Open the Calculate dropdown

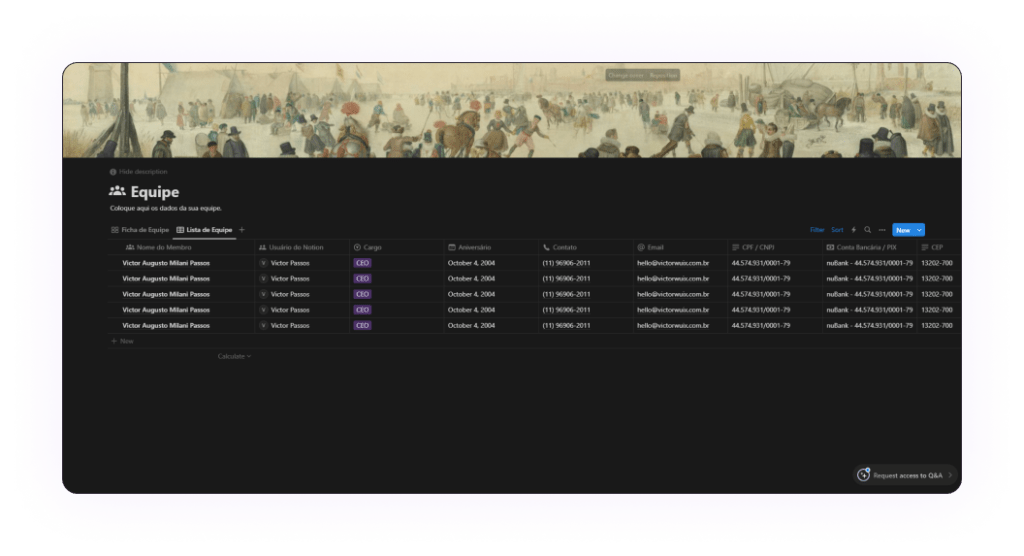(x=234, y=356)
